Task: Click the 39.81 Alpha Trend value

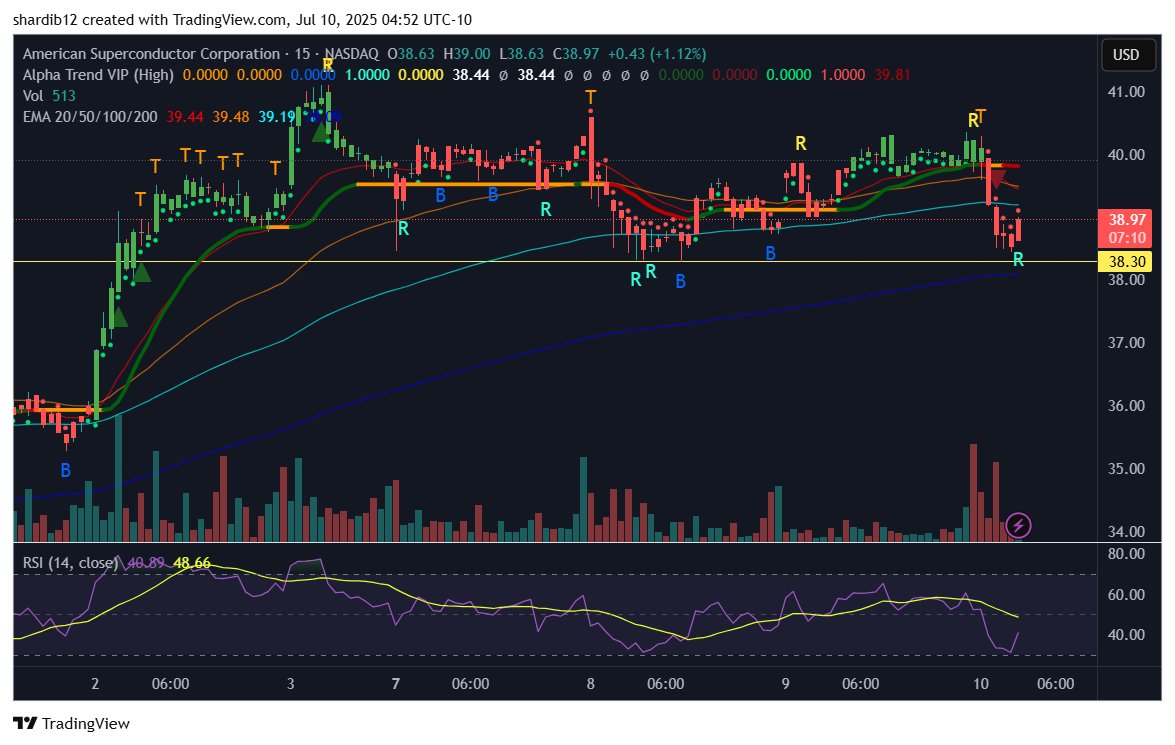Action: (892, 75)
